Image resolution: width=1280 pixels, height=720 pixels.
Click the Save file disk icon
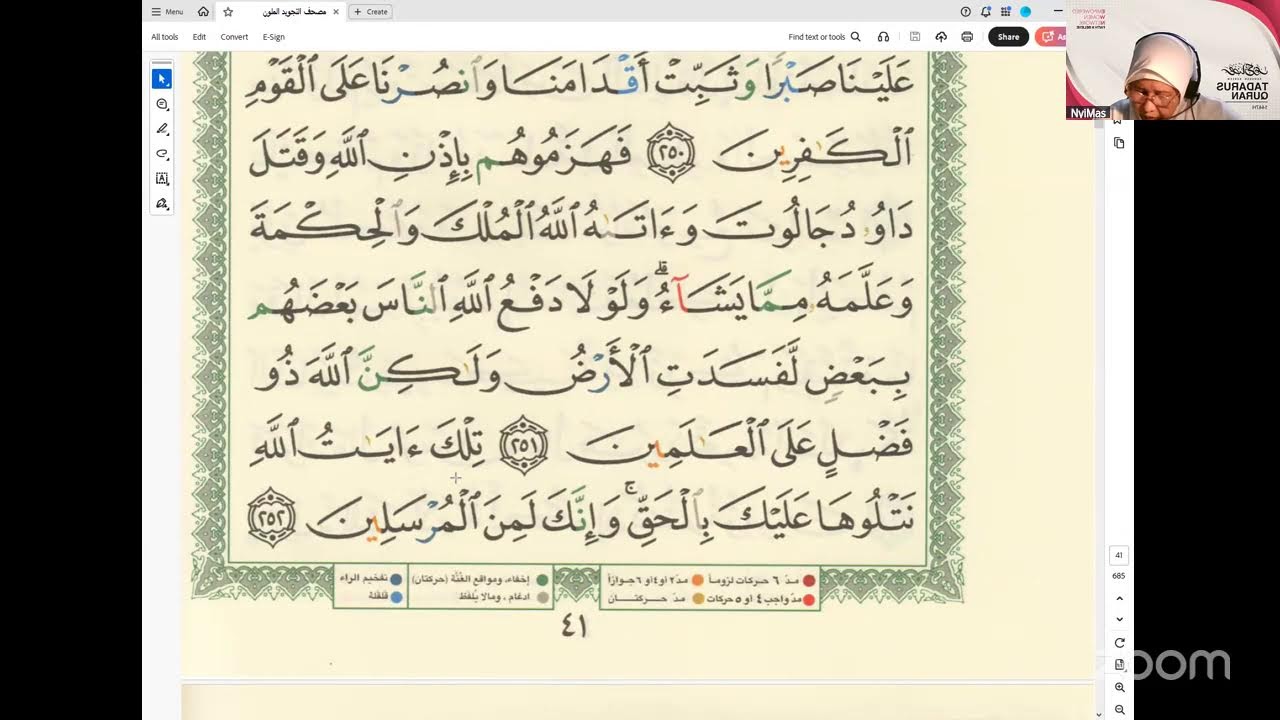click(915, 37)
